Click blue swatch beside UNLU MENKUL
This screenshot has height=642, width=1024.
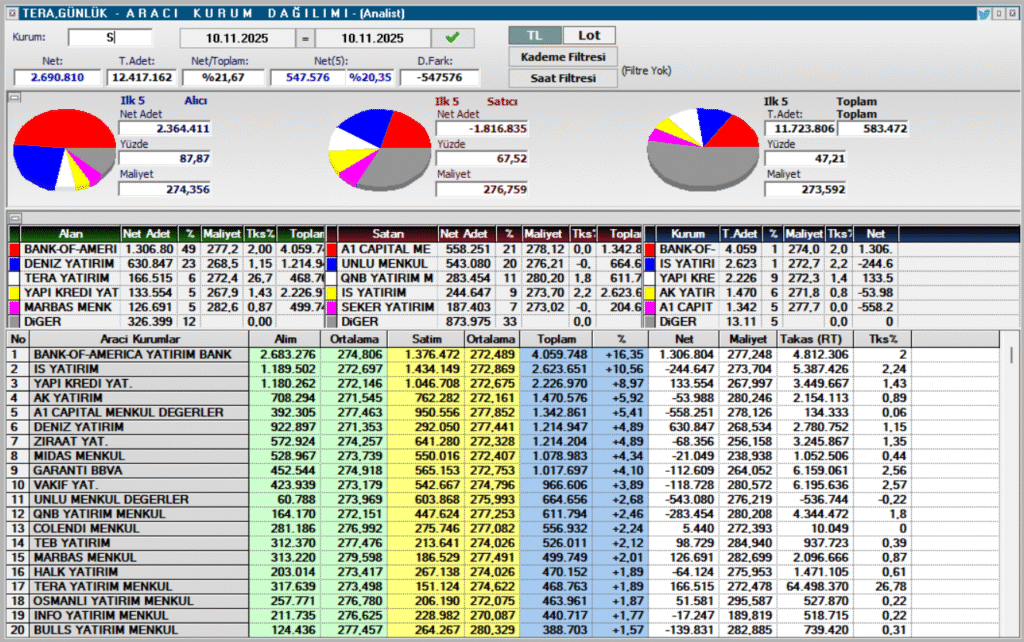coord(332,264)
